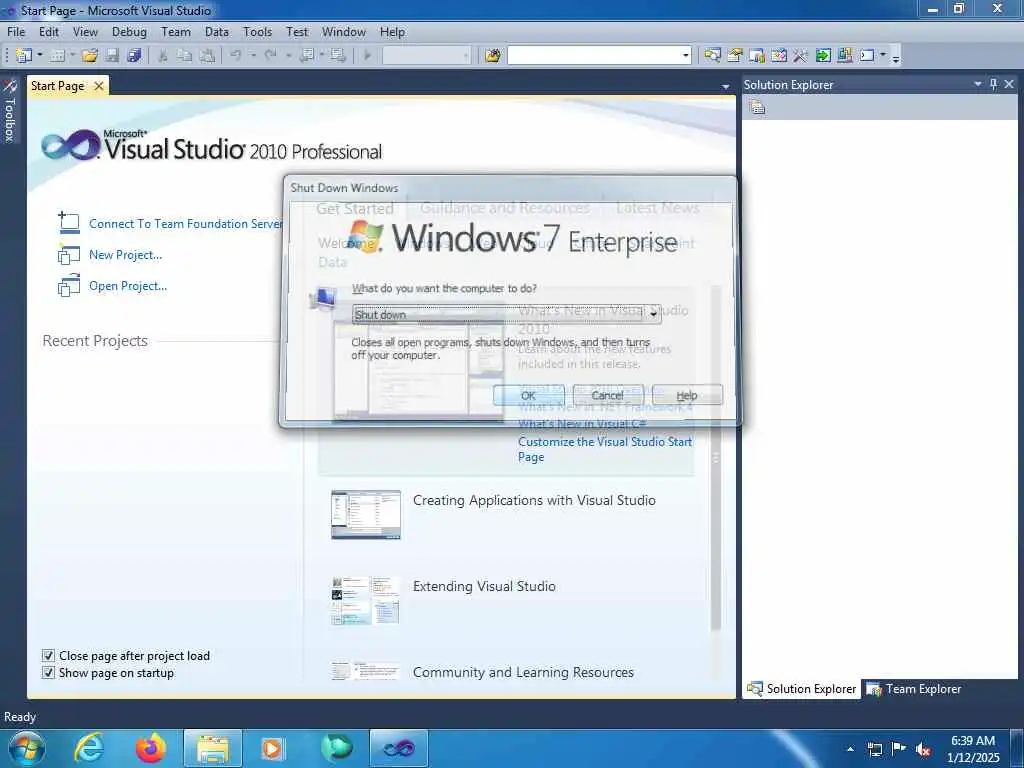Click the Windows Start orb

[26, 748]
